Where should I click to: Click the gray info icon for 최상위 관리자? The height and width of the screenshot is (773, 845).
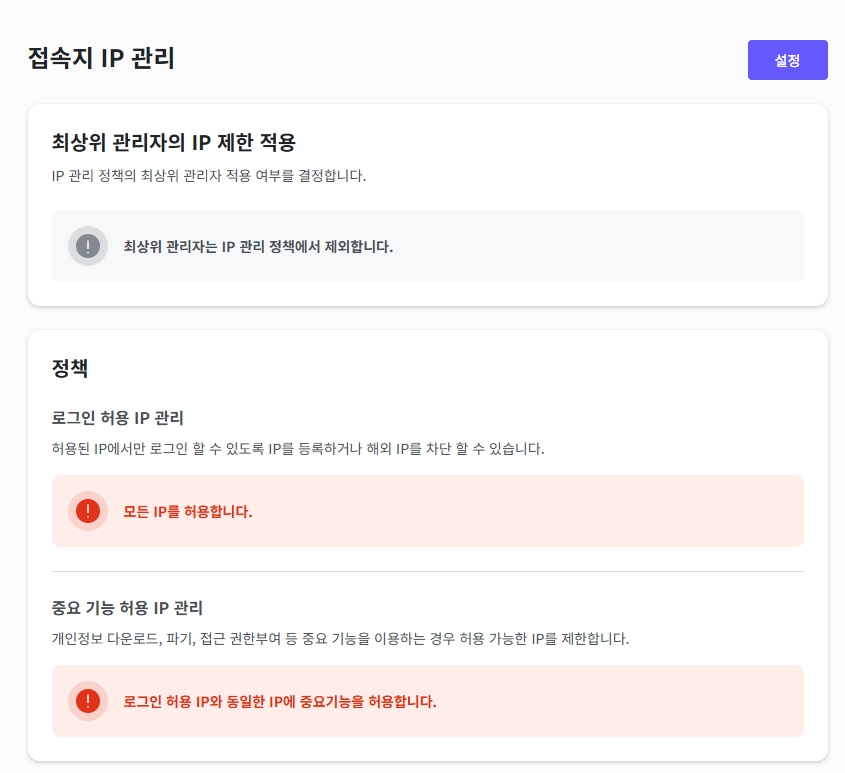[88, 246]
